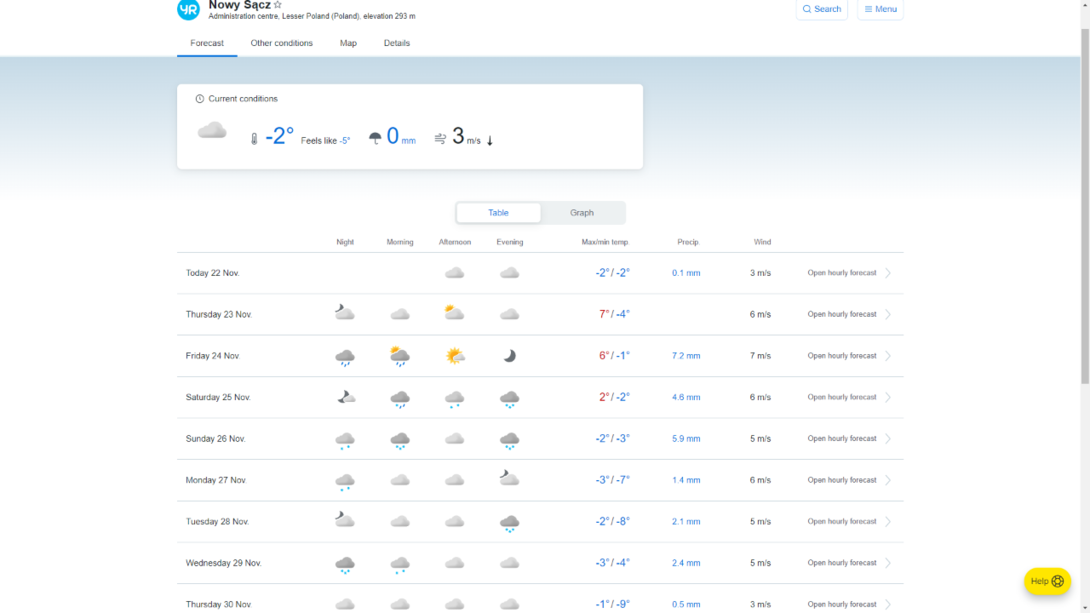Click Friday 24 Nov. afternoon sunny icon

(455, 356)
